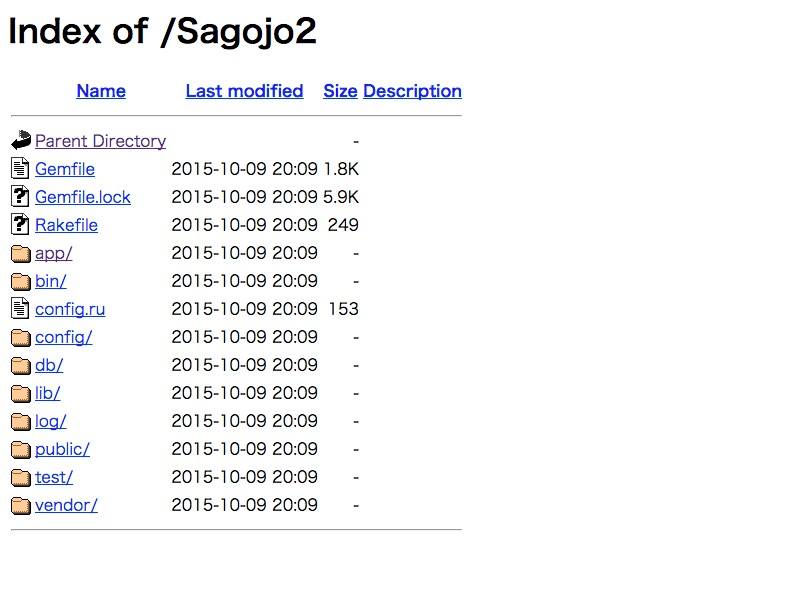Click the folder icon beside app/
Image resolution: width=801 pixels, height=595 pixels.
(x=21, y=253)
